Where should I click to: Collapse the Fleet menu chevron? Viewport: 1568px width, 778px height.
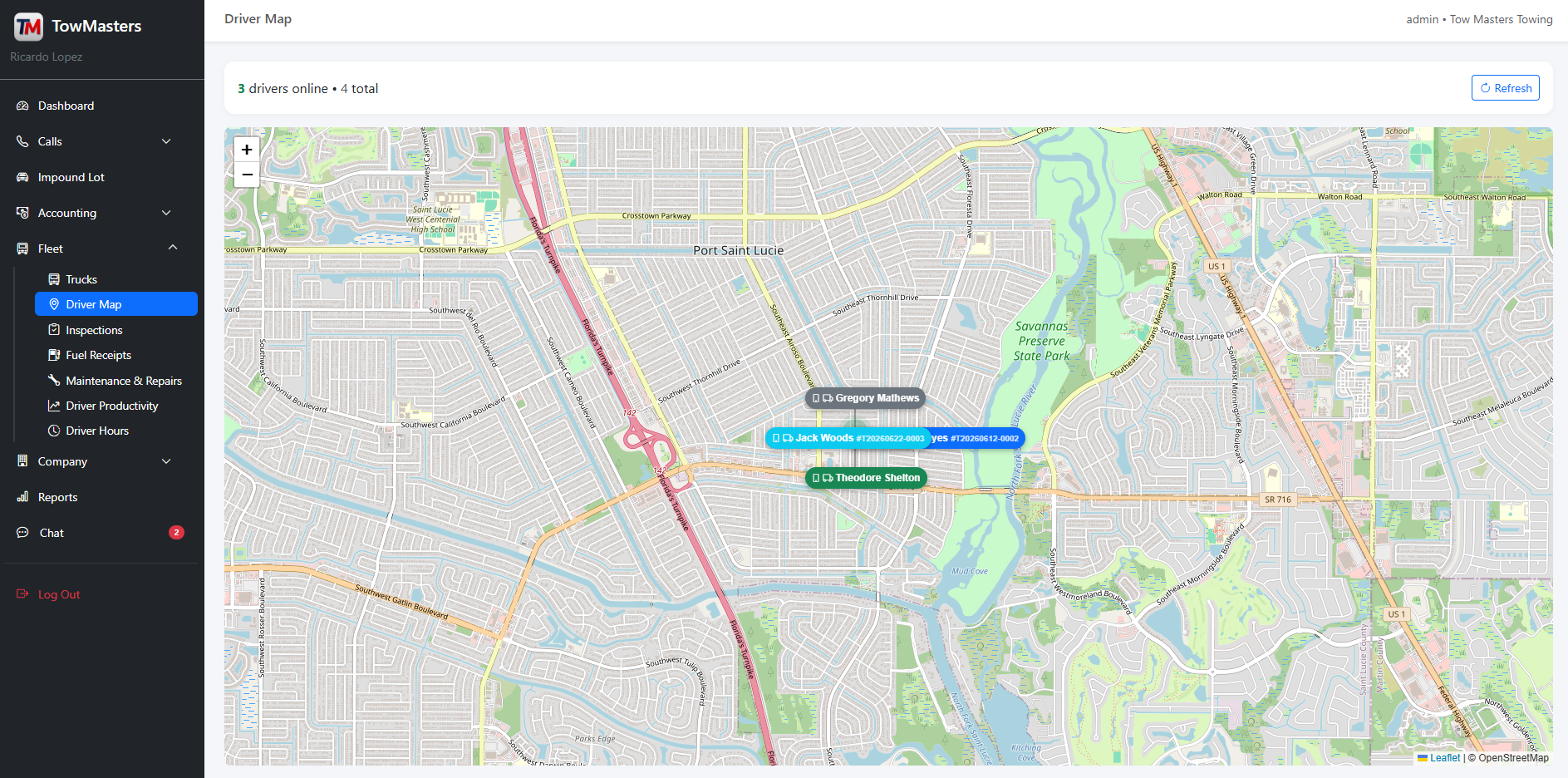pos(173,248)
